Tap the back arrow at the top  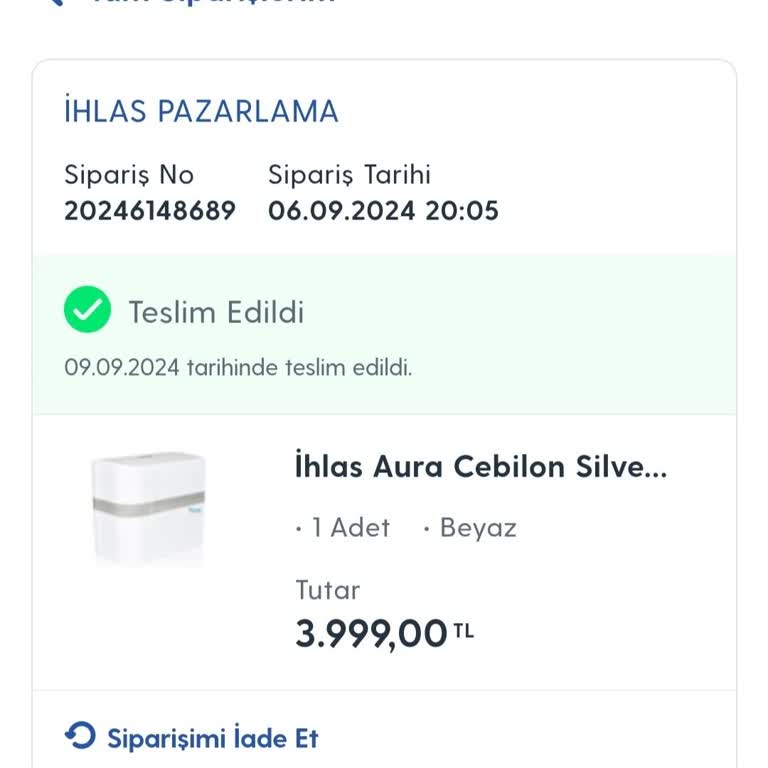pyautogui.click(x=58, y=3)
